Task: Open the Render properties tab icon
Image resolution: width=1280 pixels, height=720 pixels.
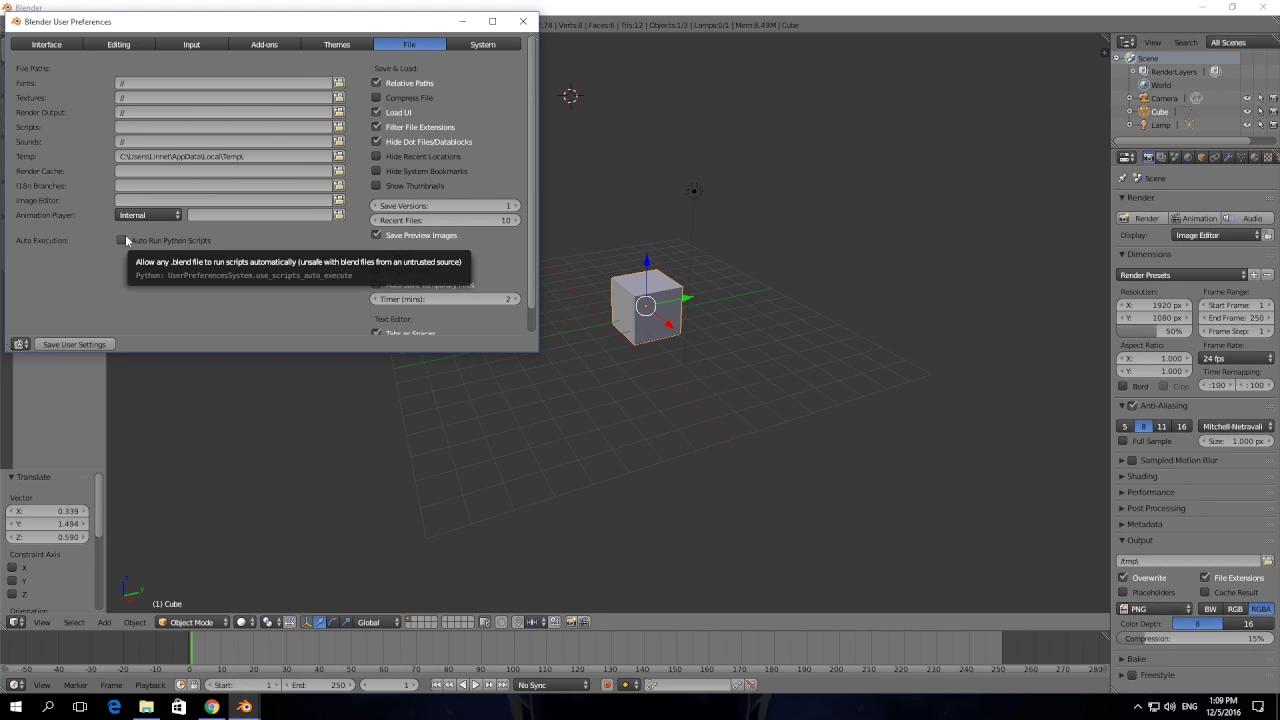Action: coord(1148,157)
